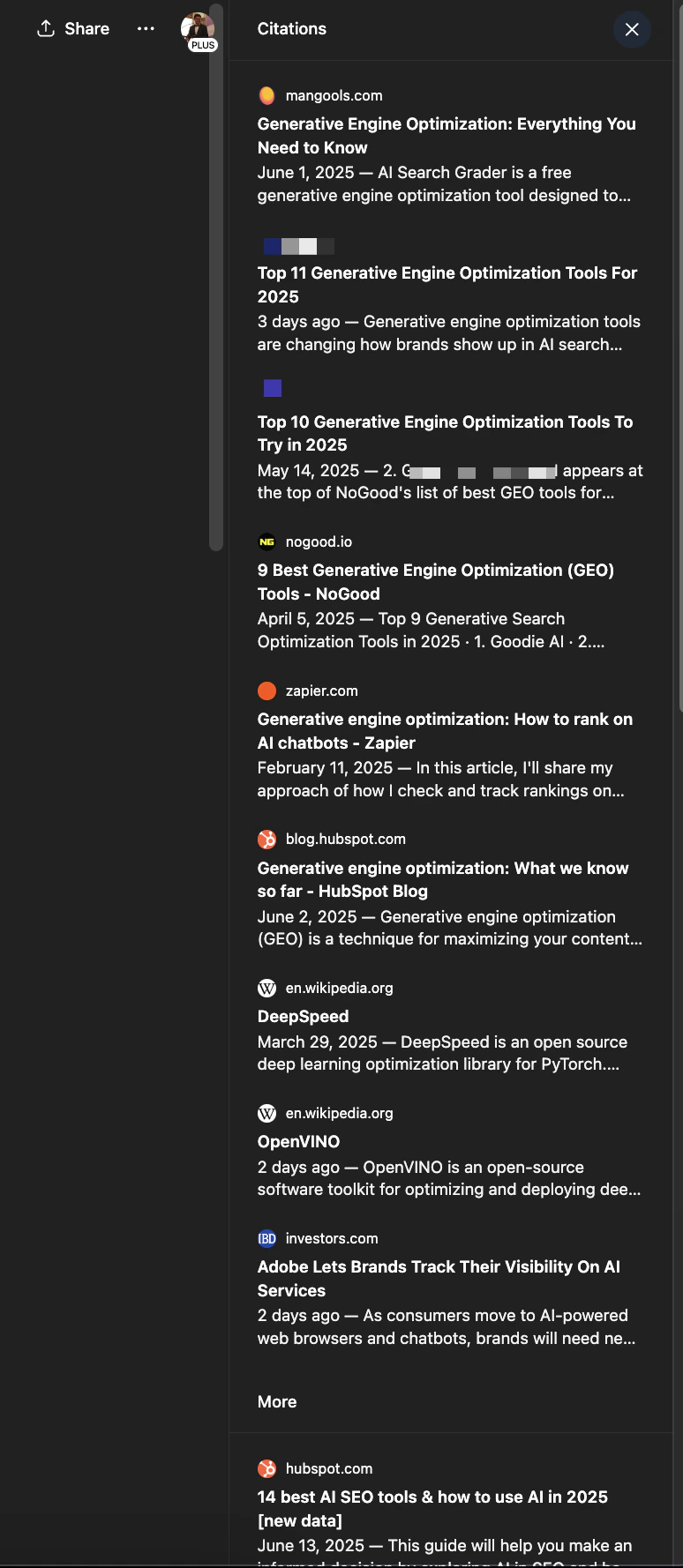Open '9 Best Generative Engine Optimization (GEO) Tools' link
Image resolution: width=683 pixels, height=1568 pixels.
(436, 582)
